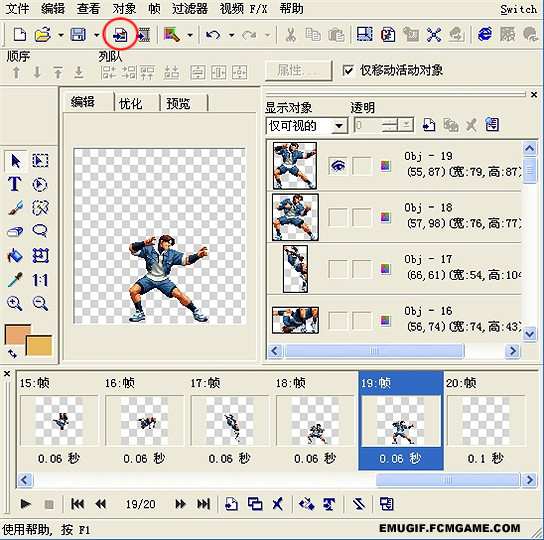Open the 过滤器 menu
Screen dimensions: 544x540
[x=190, y=9]
